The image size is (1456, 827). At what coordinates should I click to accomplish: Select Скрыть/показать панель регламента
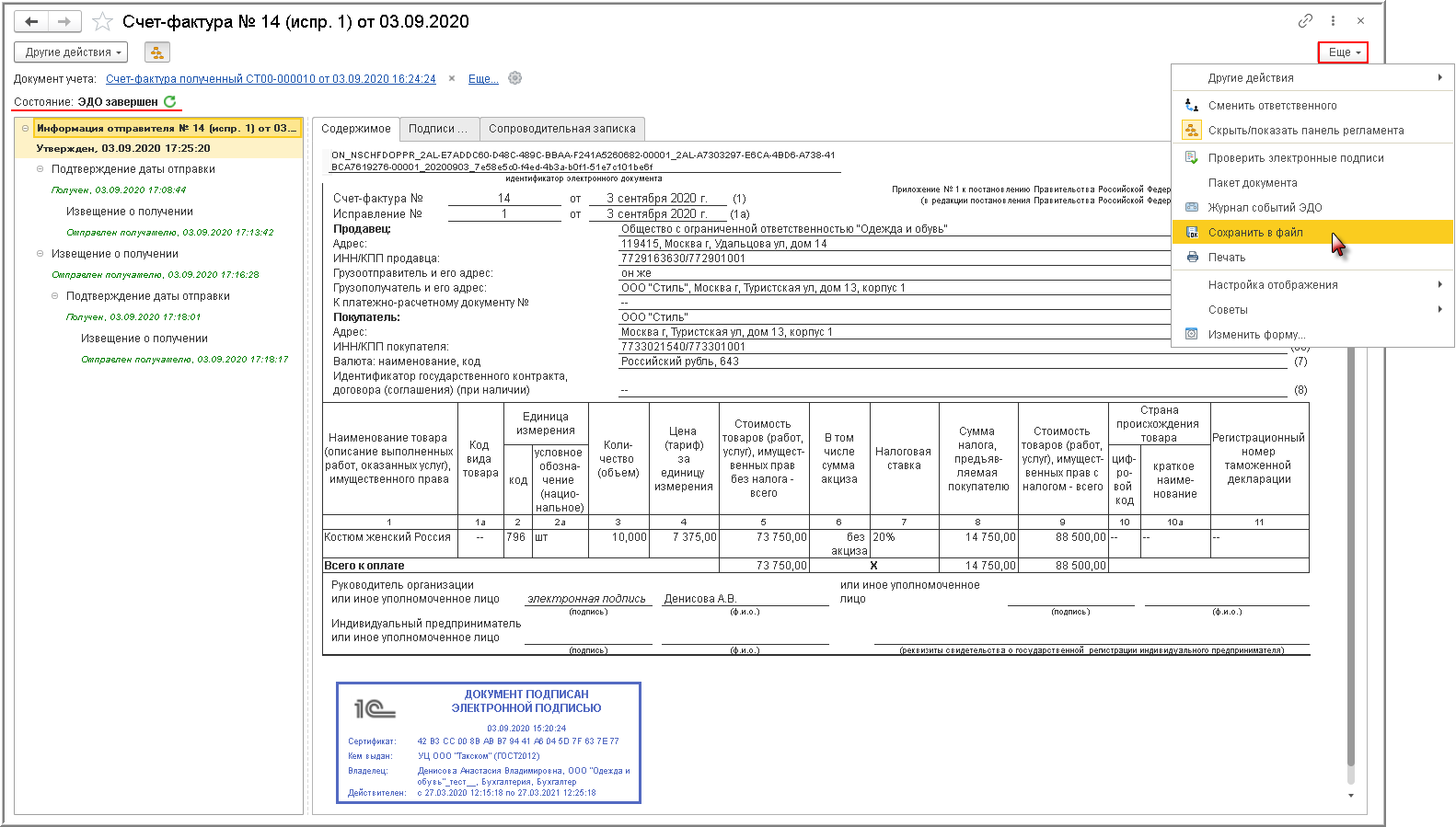1312,131
